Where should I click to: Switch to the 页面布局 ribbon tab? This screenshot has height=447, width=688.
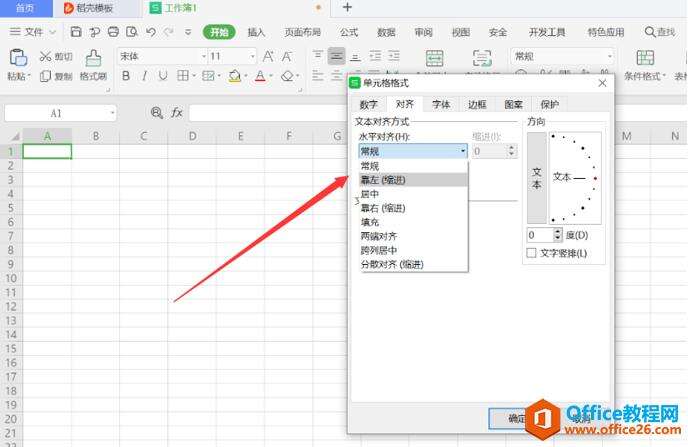point(302,32)
